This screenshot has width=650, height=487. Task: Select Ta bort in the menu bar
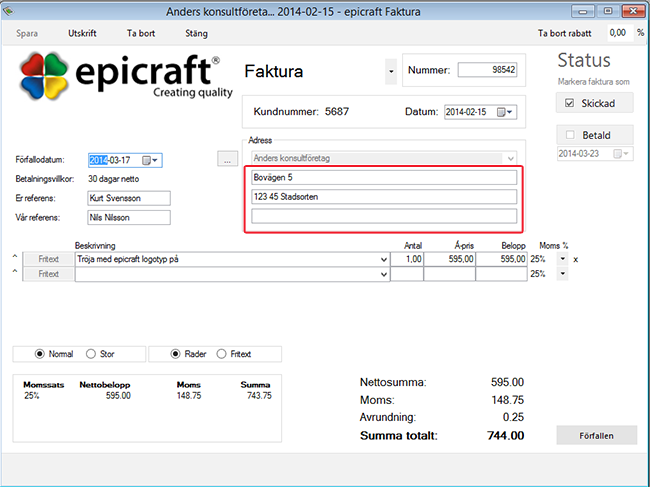(x=141, y=33)
